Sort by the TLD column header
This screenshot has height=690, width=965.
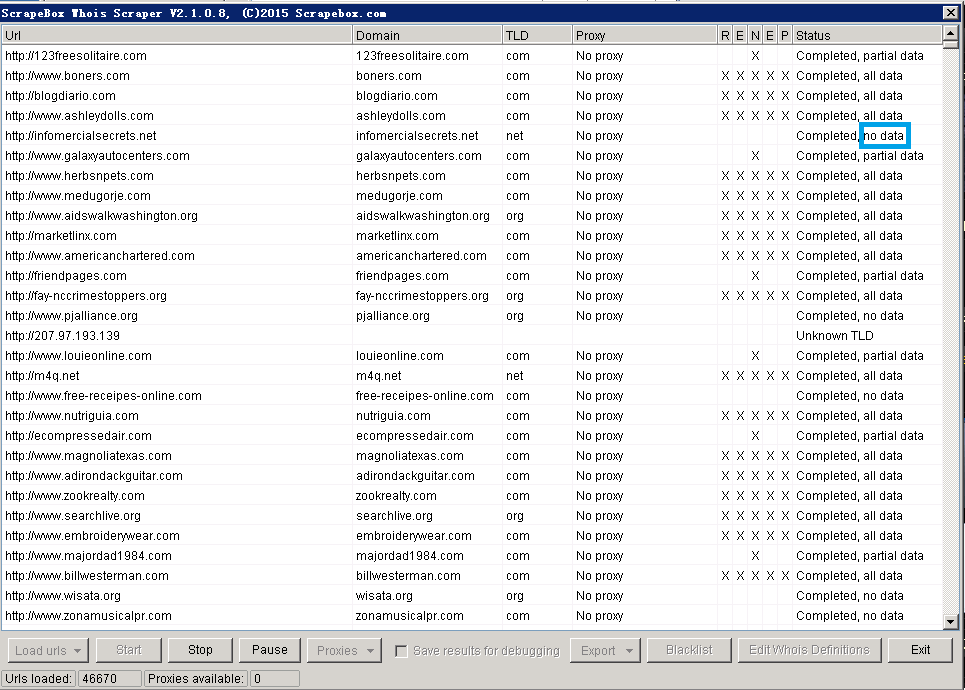537,35
